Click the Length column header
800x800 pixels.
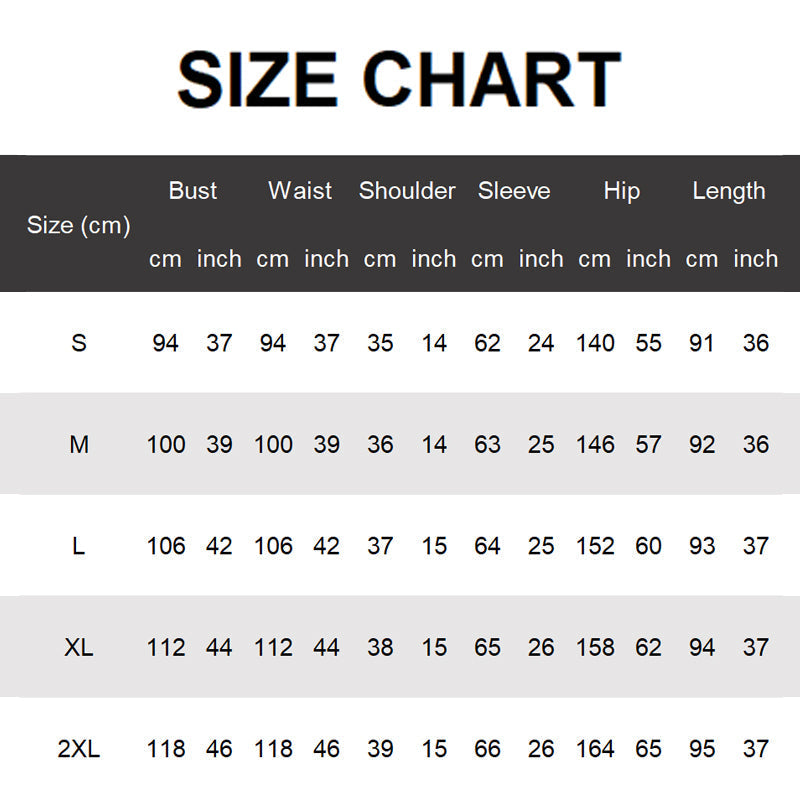click(x=729, y=191)
